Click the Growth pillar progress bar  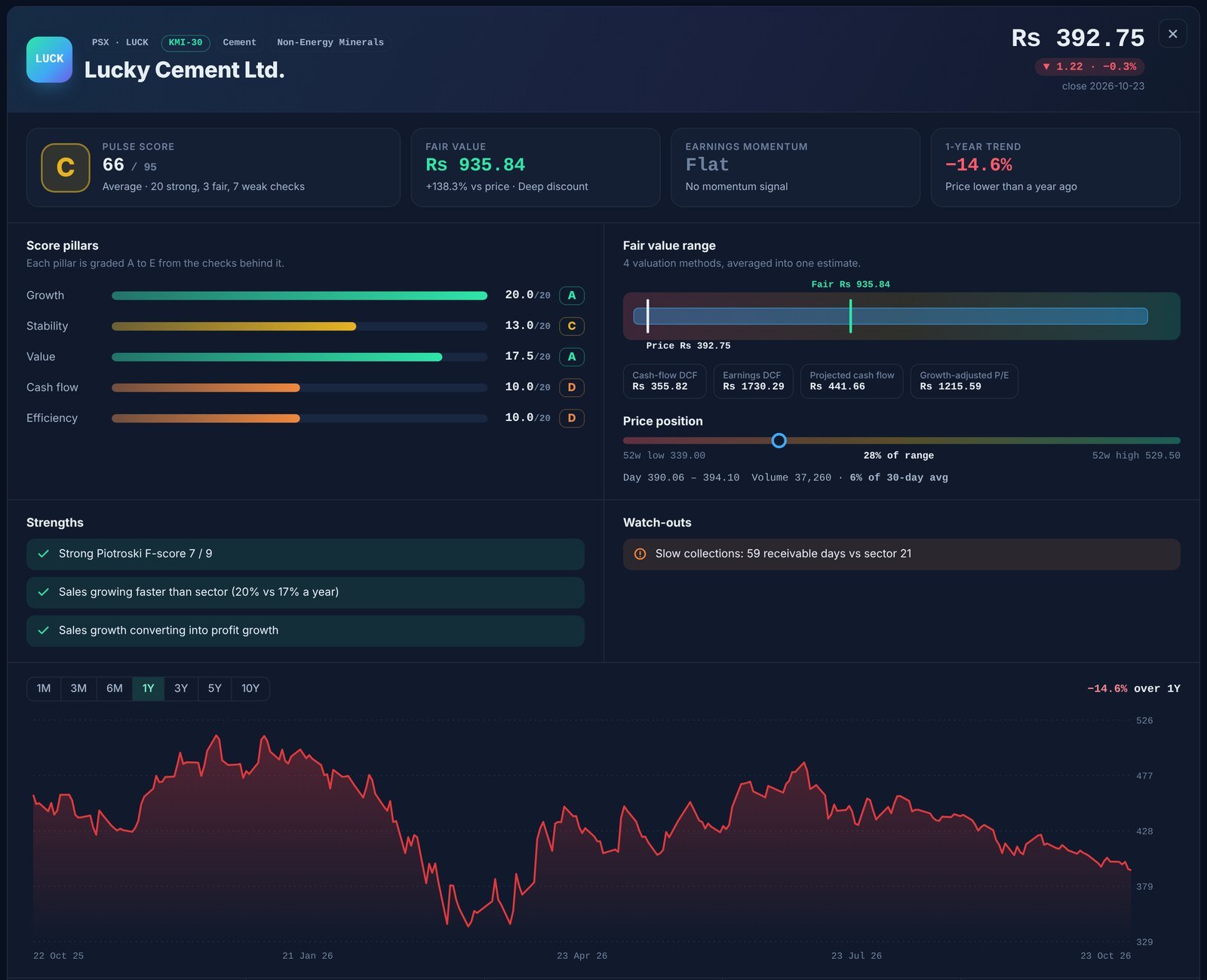pos(299,296)
